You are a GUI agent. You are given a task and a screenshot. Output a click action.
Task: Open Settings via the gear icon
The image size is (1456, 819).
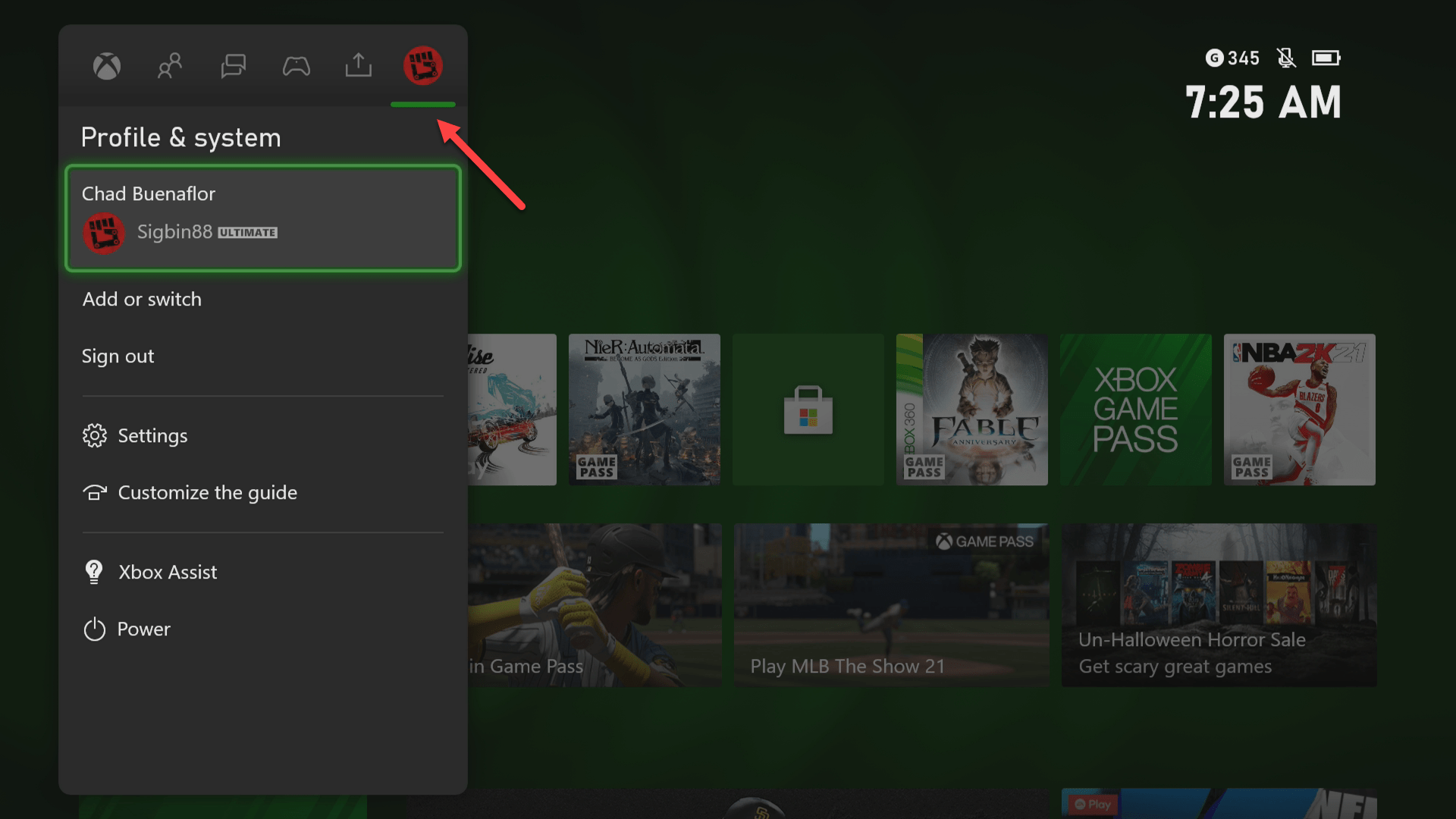94,435
